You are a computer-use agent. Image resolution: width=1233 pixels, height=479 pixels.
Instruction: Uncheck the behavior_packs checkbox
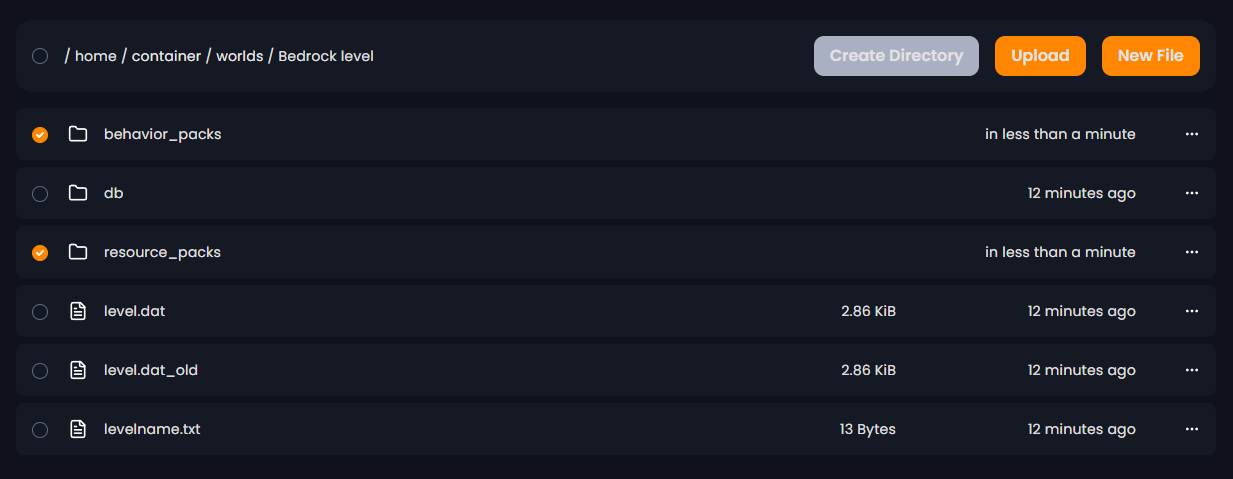click(x=40, y=135)
